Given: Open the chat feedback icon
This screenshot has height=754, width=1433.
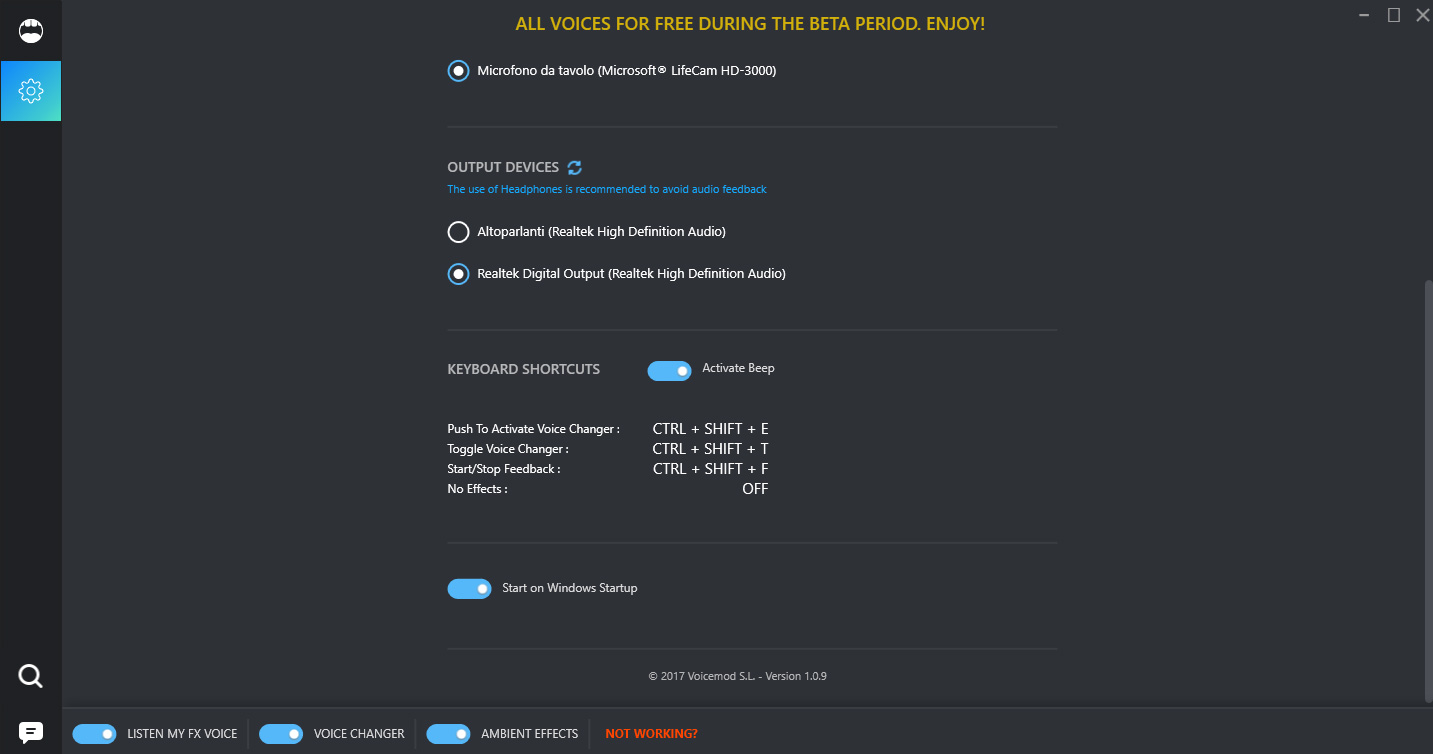Looking at the screenshot, I should (31, 732).
